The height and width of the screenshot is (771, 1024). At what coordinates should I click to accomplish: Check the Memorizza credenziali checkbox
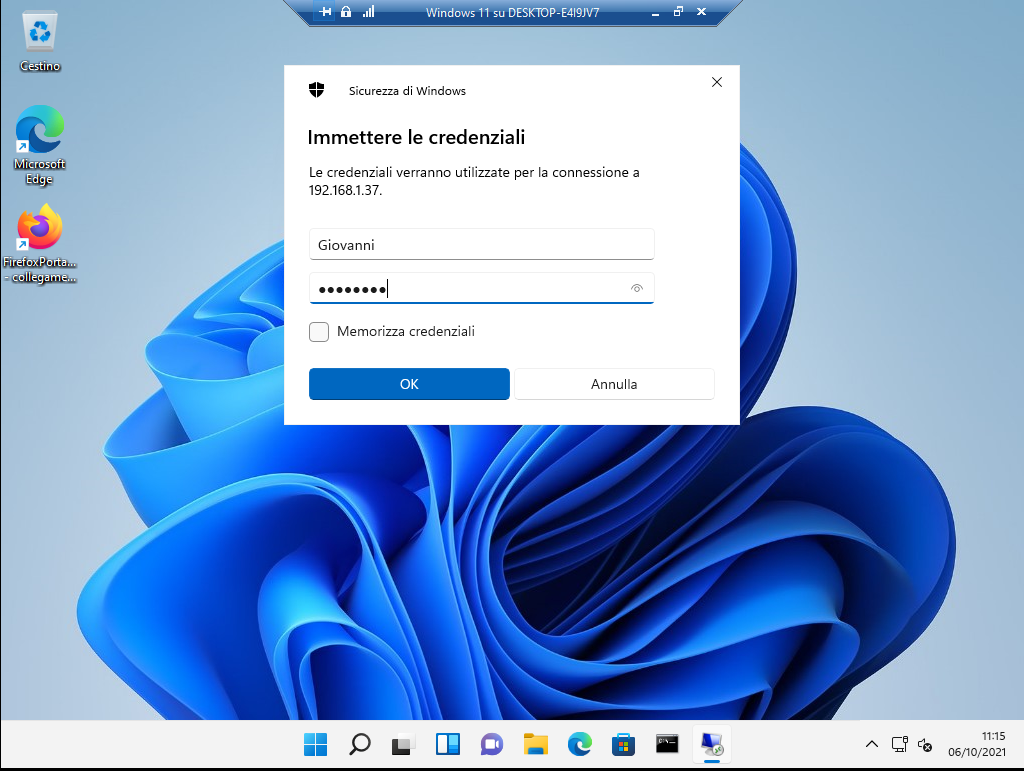[x=318, y=331]
